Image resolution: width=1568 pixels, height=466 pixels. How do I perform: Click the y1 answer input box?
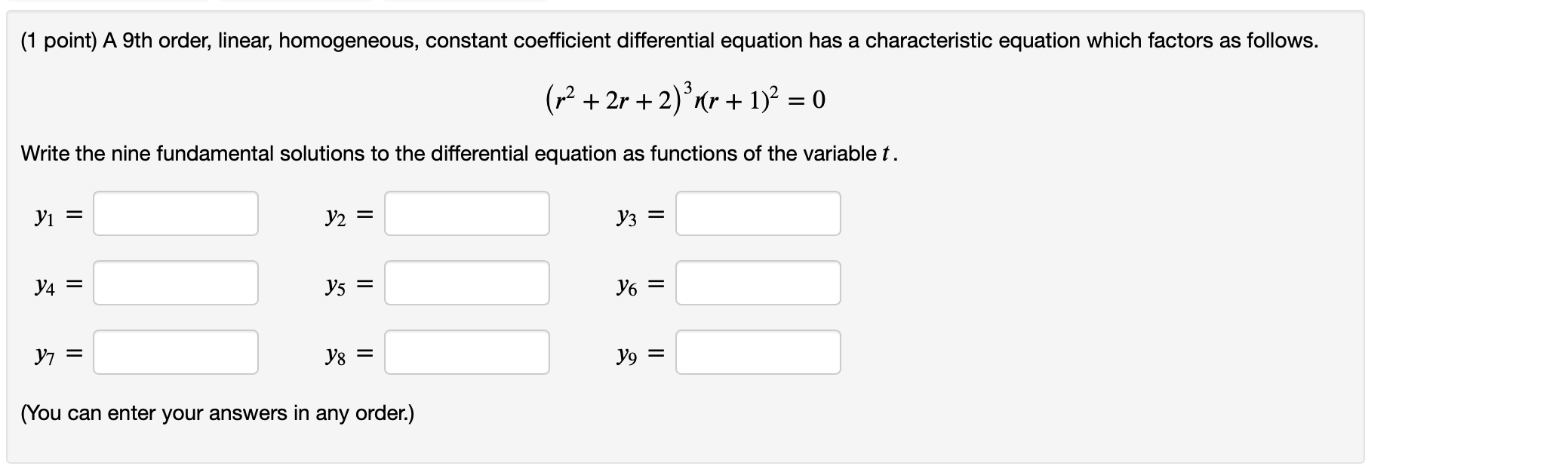pos(176,213)
